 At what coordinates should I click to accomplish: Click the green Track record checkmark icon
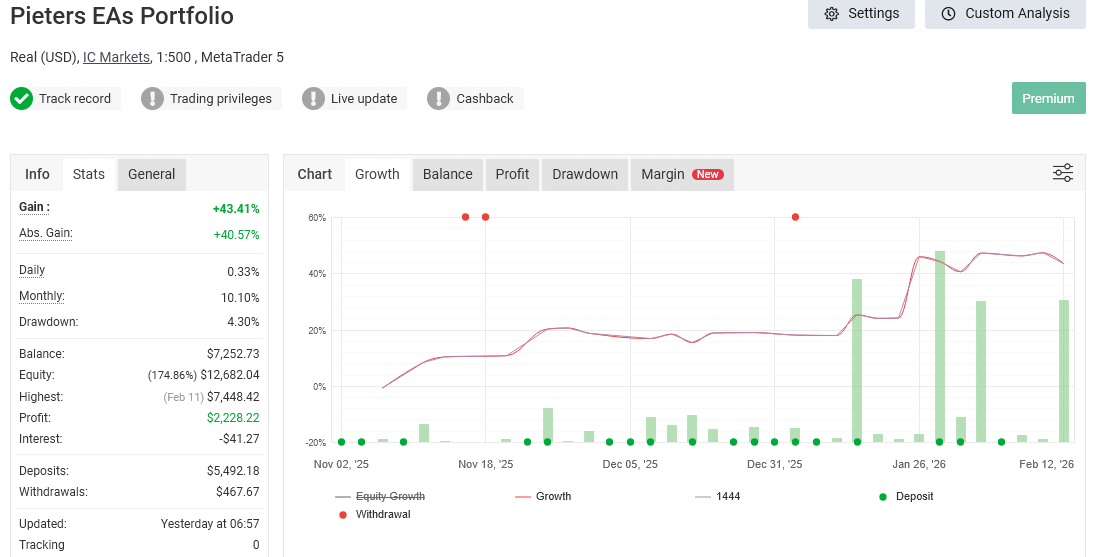click(22, 98)
